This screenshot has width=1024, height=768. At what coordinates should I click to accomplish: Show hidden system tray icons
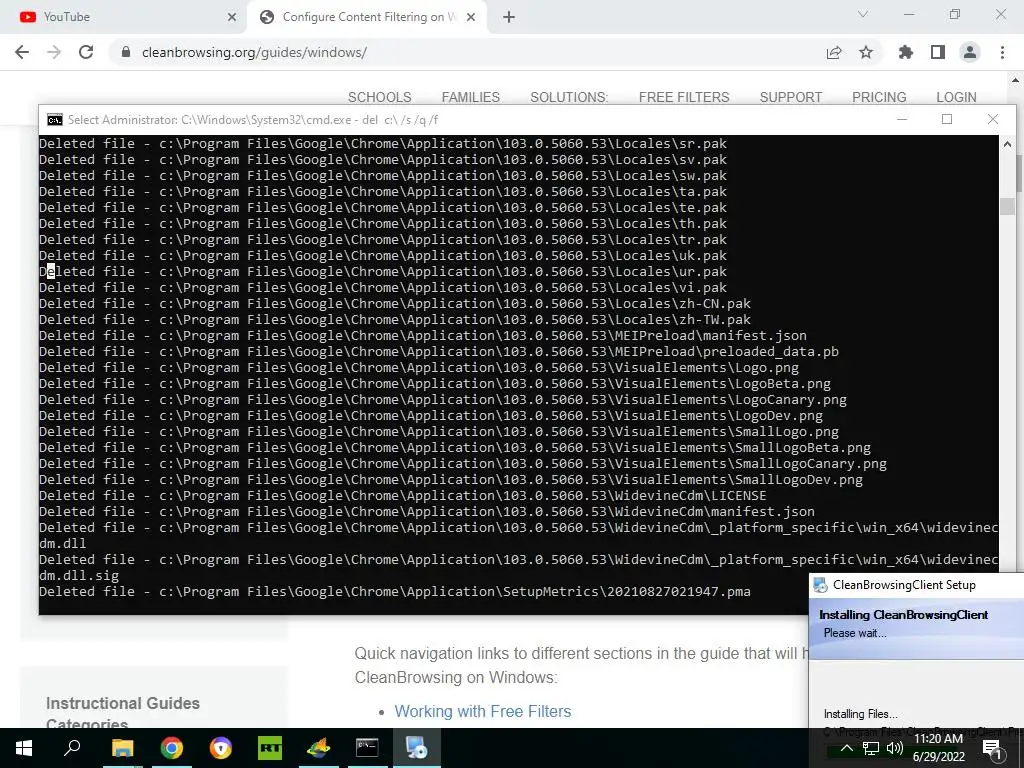846,748
